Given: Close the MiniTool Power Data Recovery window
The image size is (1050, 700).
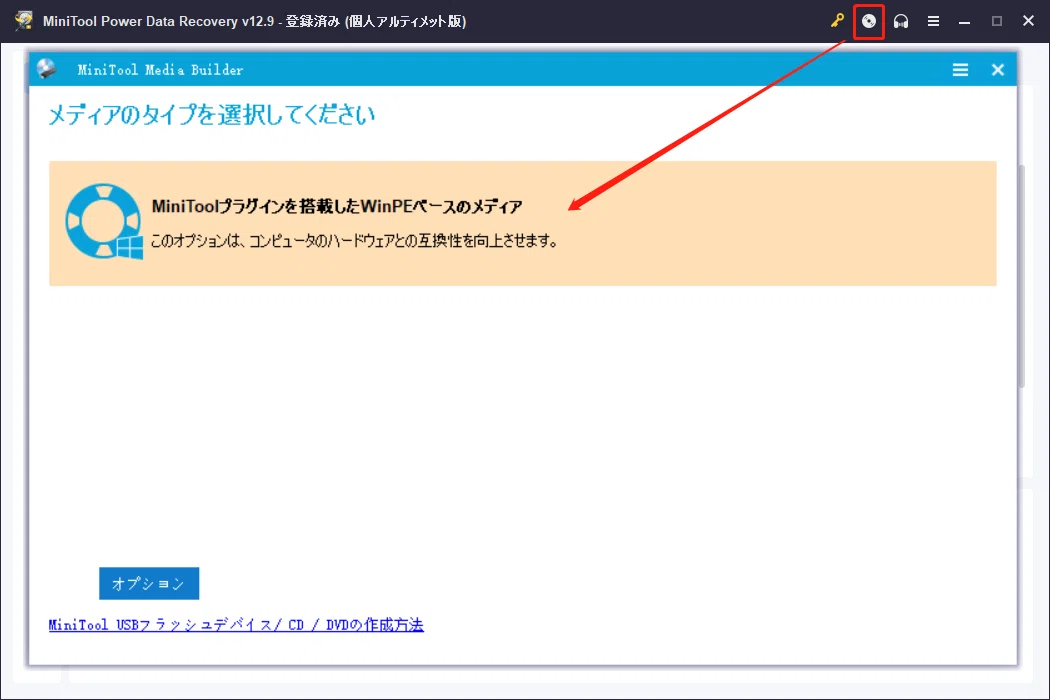Looking at the screenshot, I should pyautogui.click(x=1029, y=21).
